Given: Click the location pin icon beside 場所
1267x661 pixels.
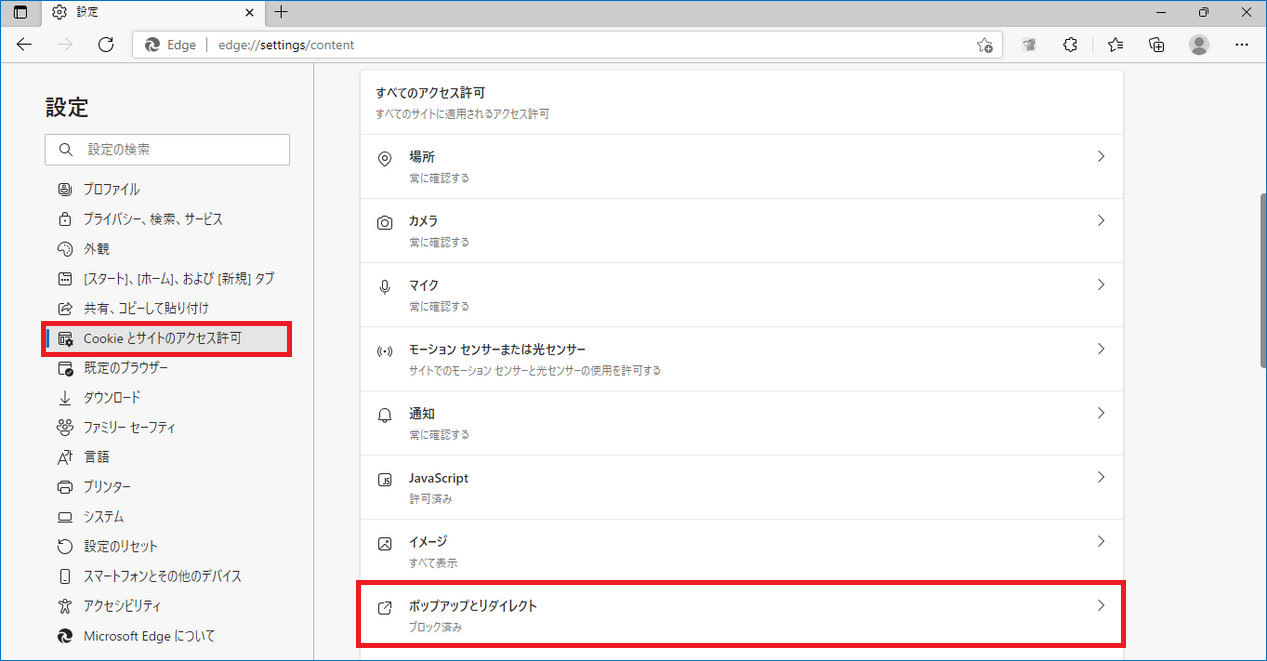Looking at the screenshot, I should [384, 158].
